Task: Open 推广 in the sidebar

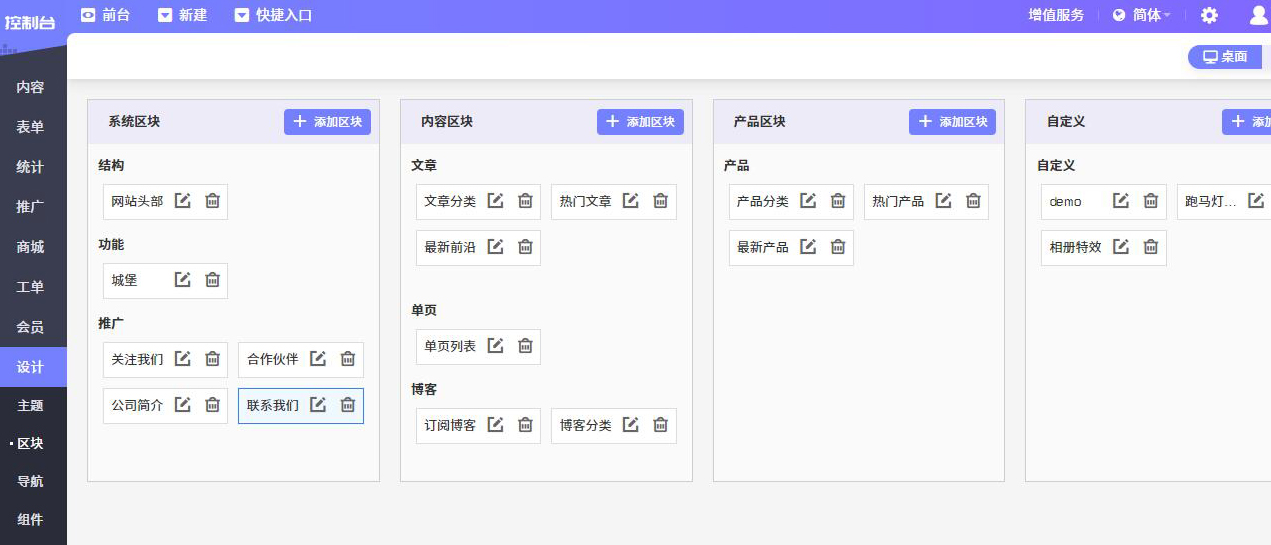Action: tap(33, 207)
